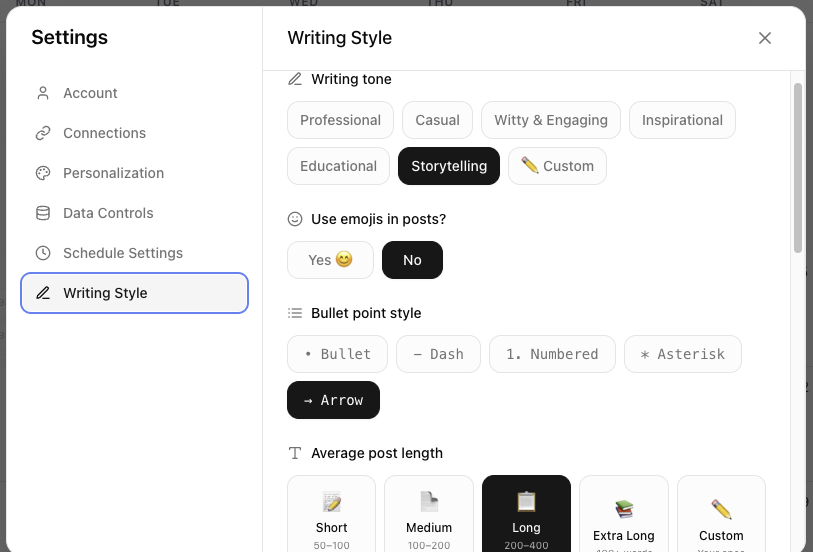Select the Numbered bullet point style

coord(552,354)
